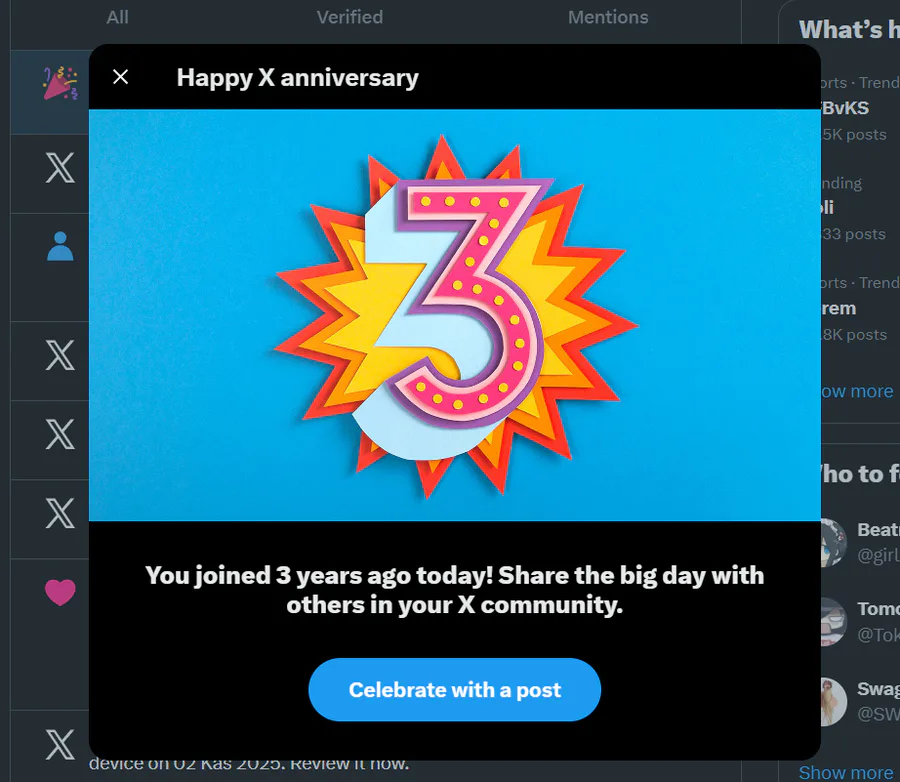Image resolution: width=900 pixels, height=782 pixels.
Task: Click the Celebrate with a post button
Action: point(454,690)
